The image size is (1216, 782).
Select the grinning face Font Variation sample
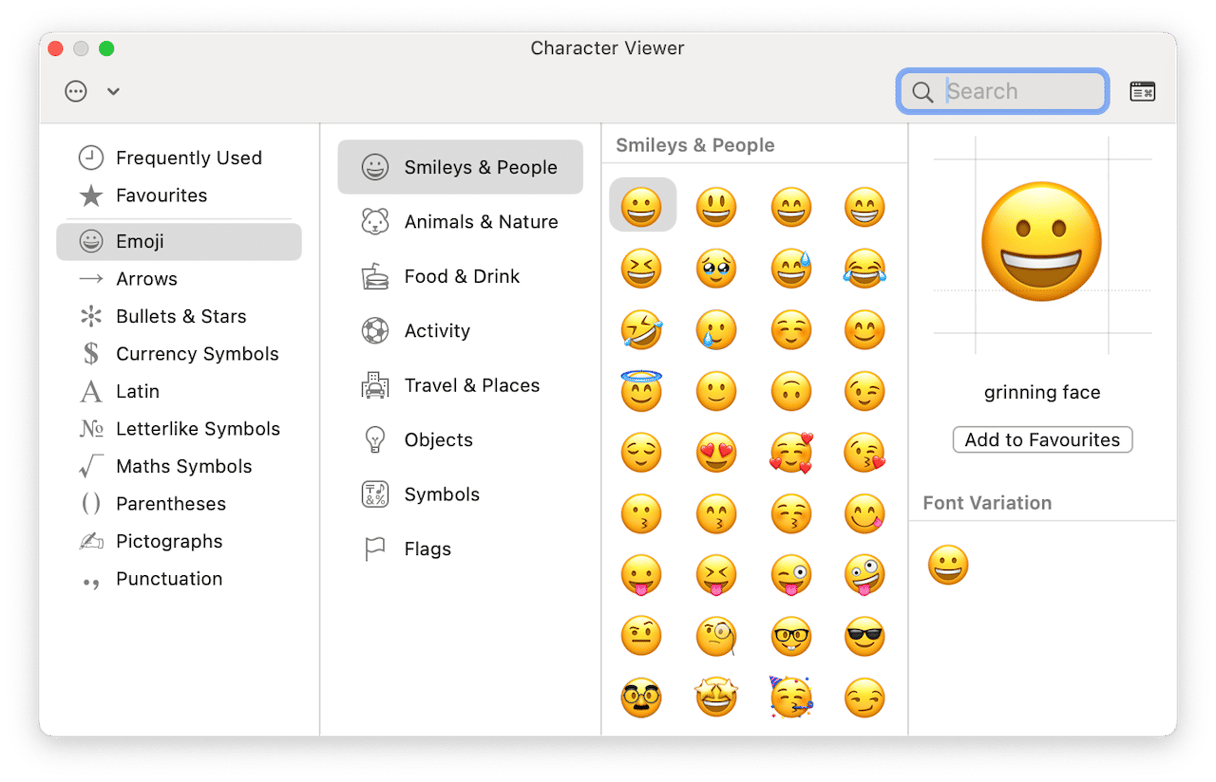click(947, 565)
